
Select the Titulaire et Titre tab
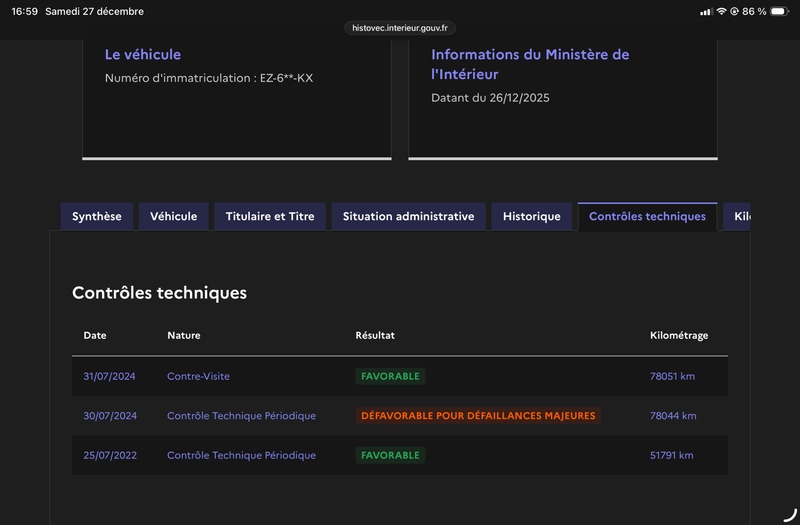click(270, 216)
